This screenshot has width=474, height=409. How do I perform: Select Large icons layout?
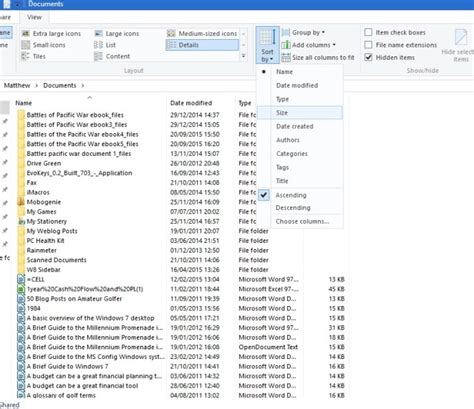[116, 34]
